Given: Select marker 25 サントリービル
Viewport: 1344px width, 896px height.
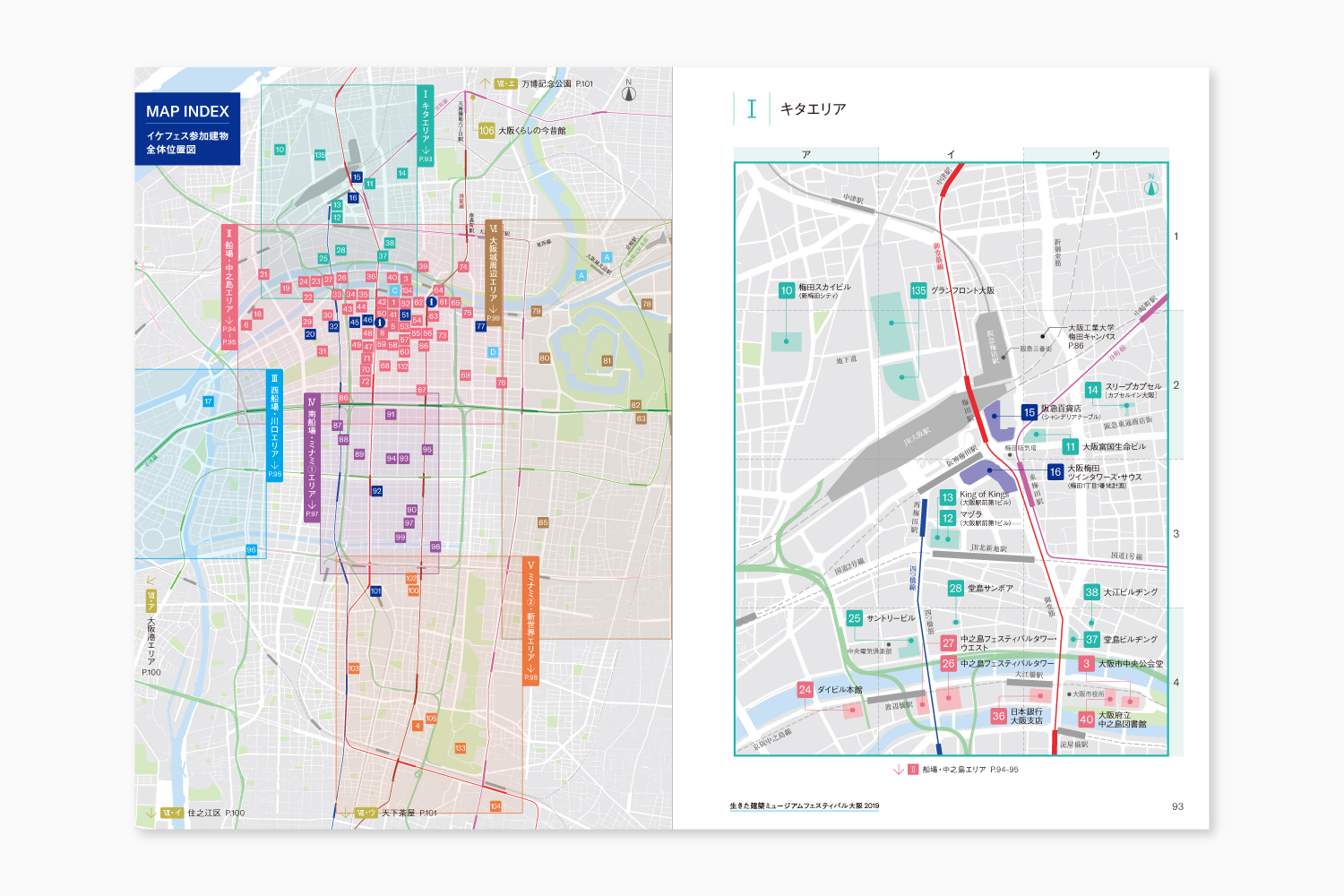Looking at the screenshot, I should pos(854,617).
